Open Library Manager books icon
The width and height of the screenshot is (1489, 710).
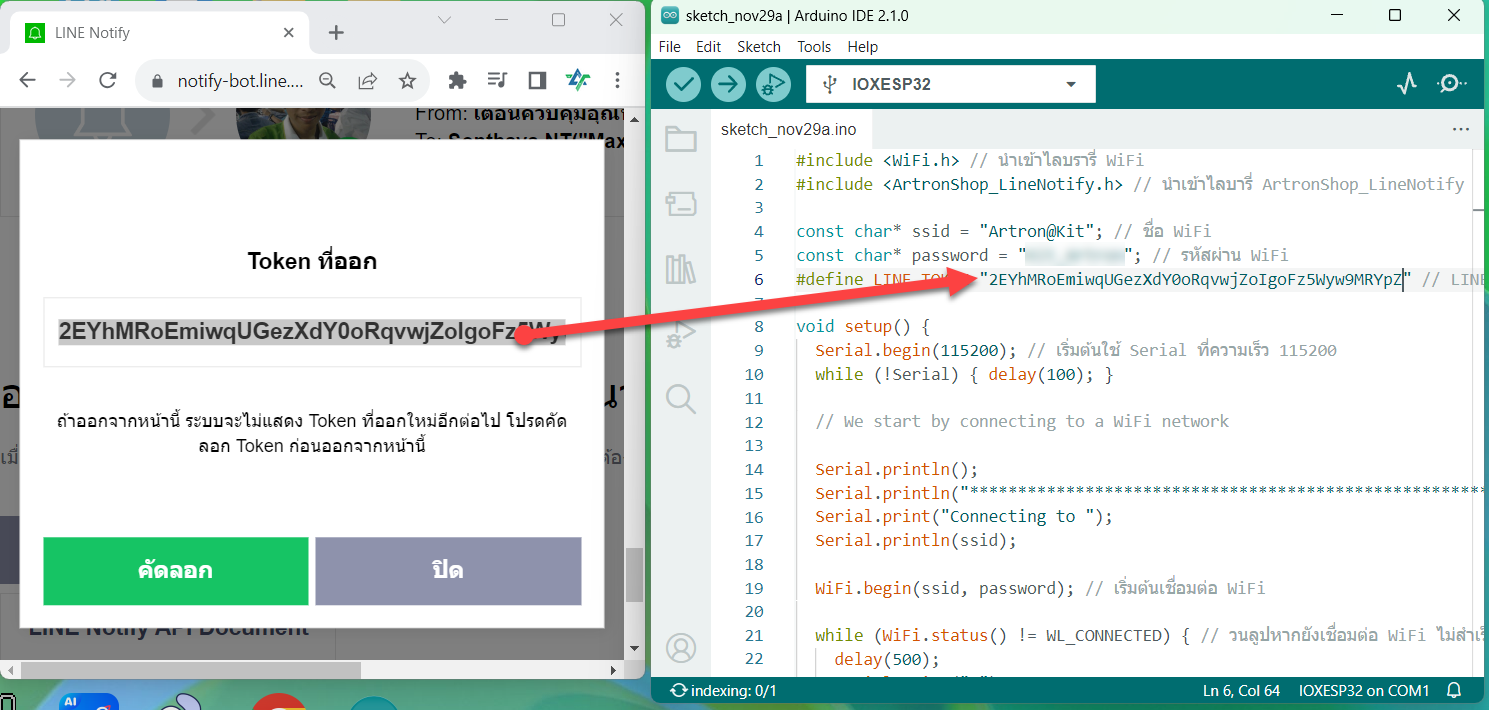[x=681, y=269]
